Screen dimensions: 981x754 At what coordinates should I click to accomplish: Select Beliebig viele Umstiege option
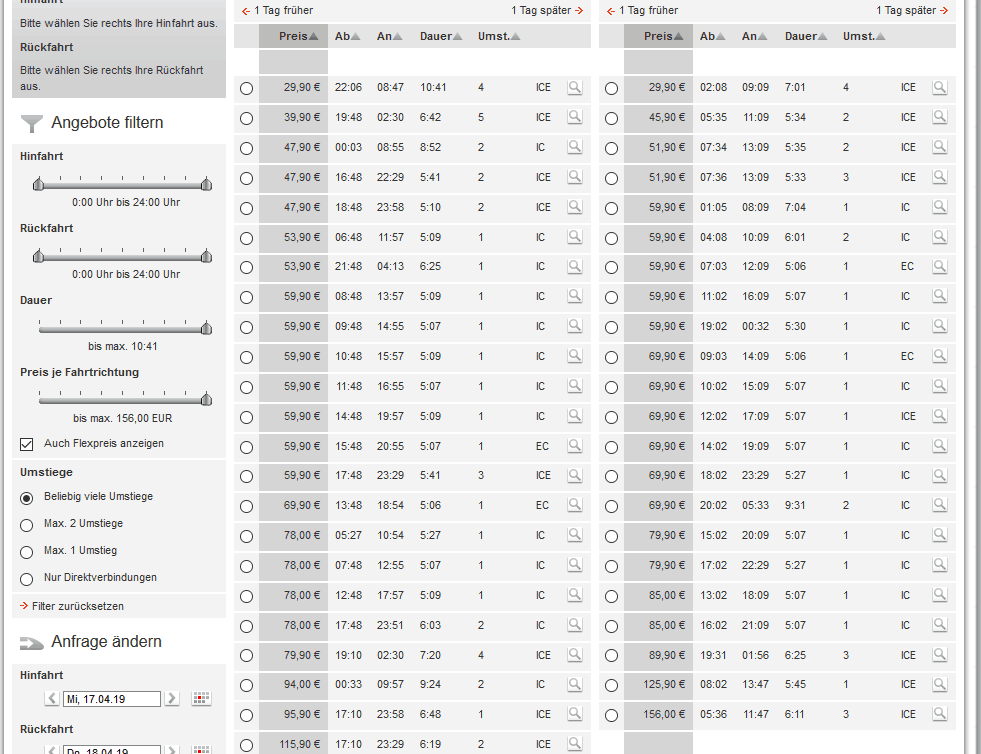[26, 498]
